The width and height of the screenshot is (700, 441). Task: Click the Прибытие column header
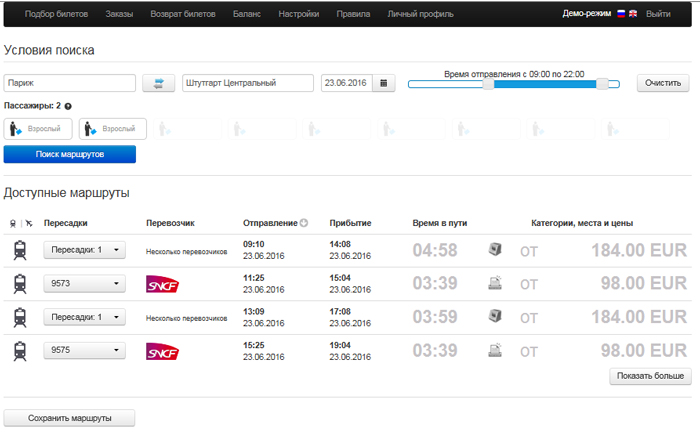tap(350, 223)
